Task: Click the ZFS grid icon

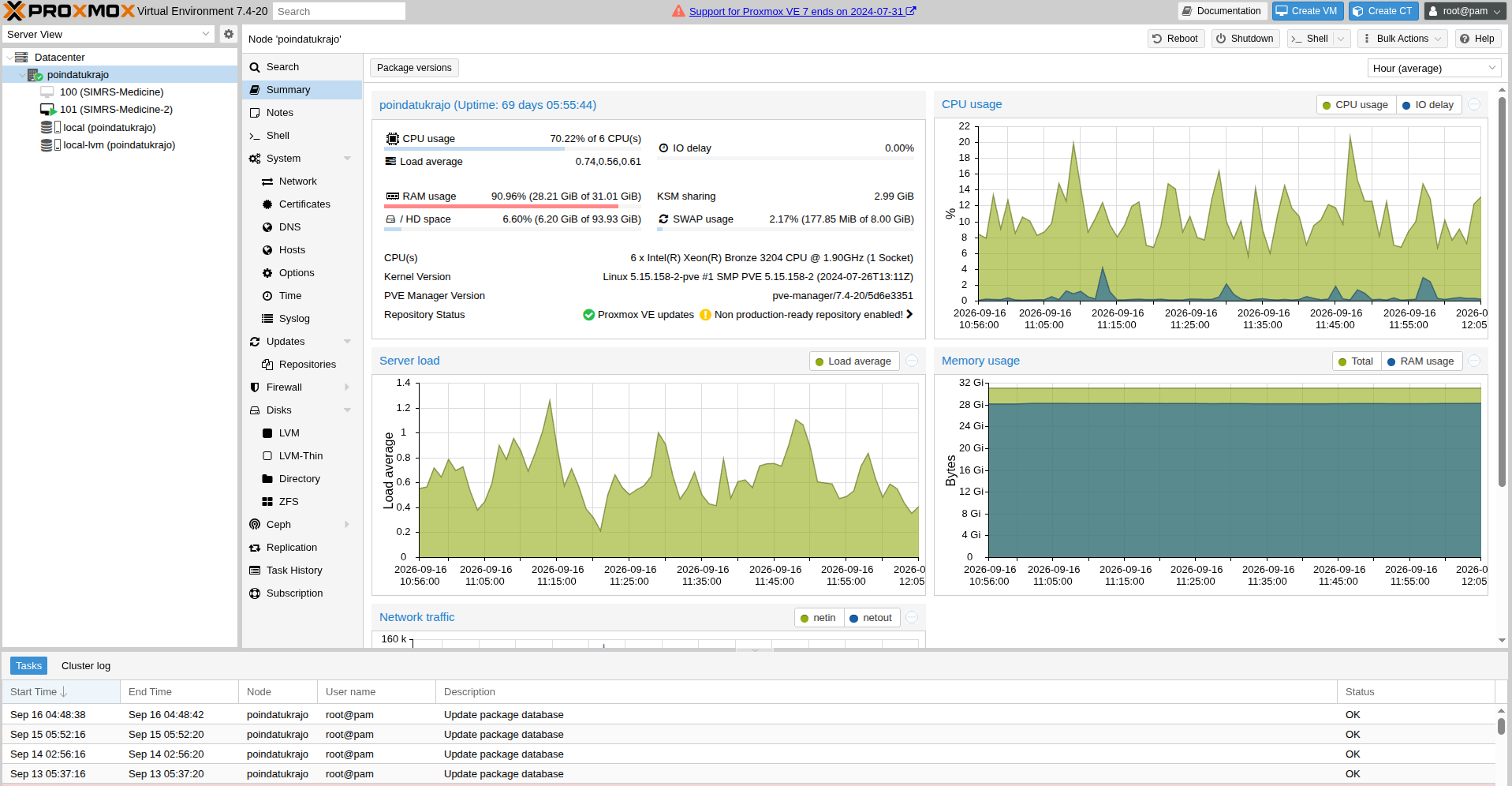Action: pos(267,502)
